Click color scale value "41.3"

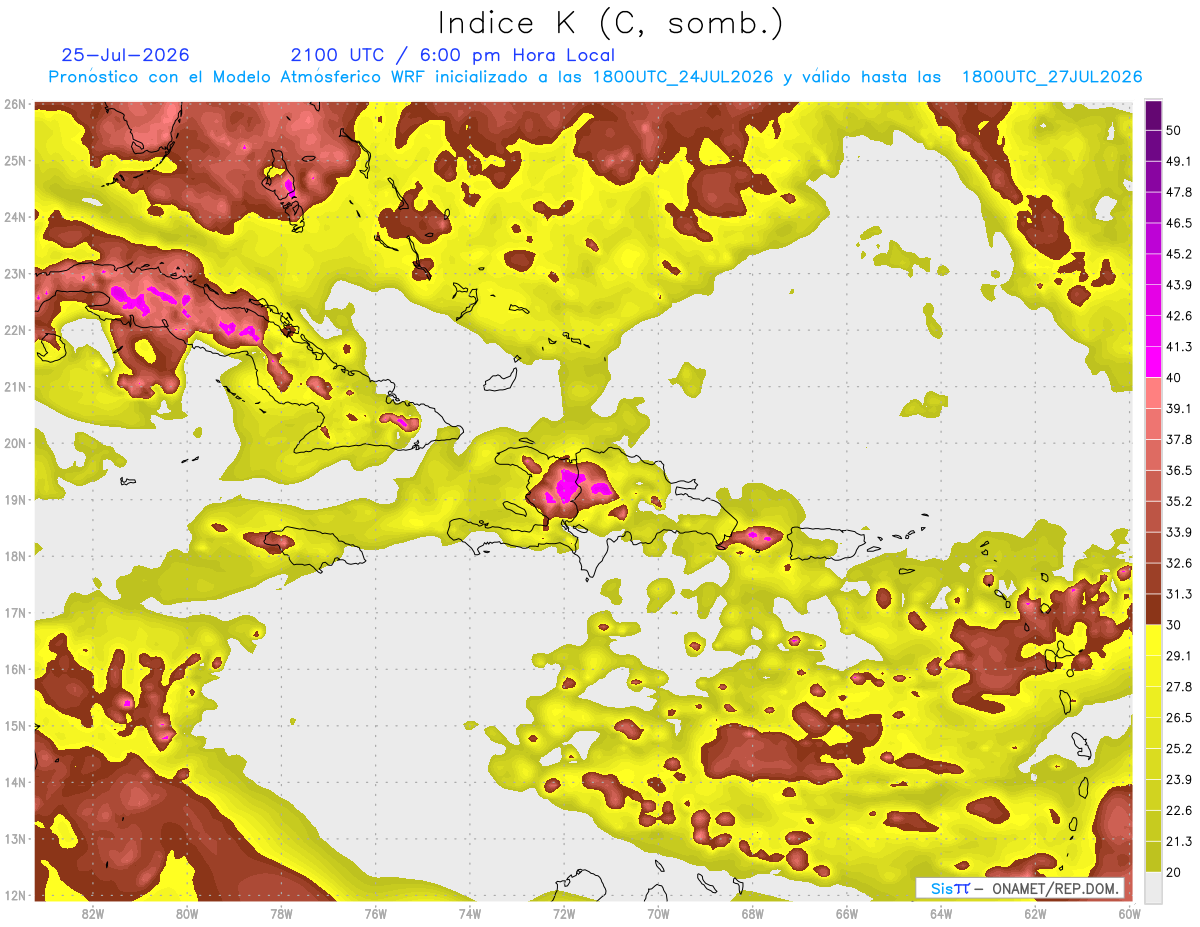1180,347
